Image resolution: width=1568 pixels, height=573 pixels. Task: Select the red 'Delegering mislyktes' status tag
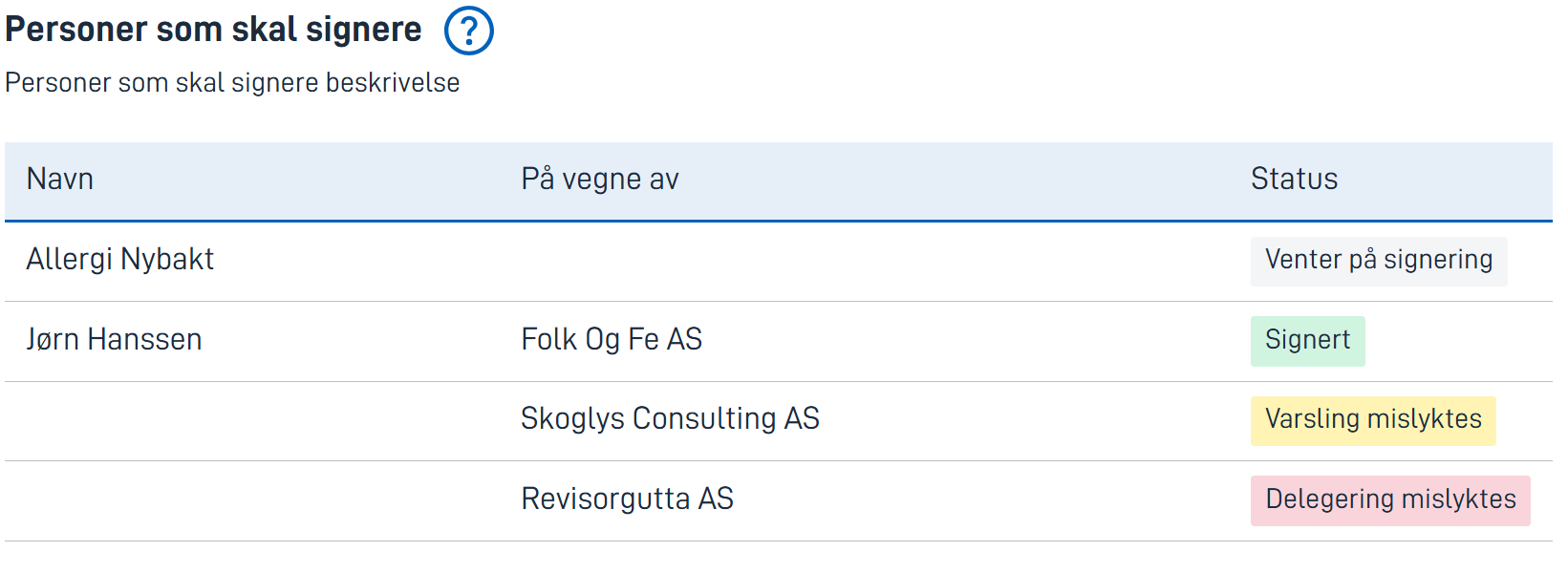tap(1390, 500)
